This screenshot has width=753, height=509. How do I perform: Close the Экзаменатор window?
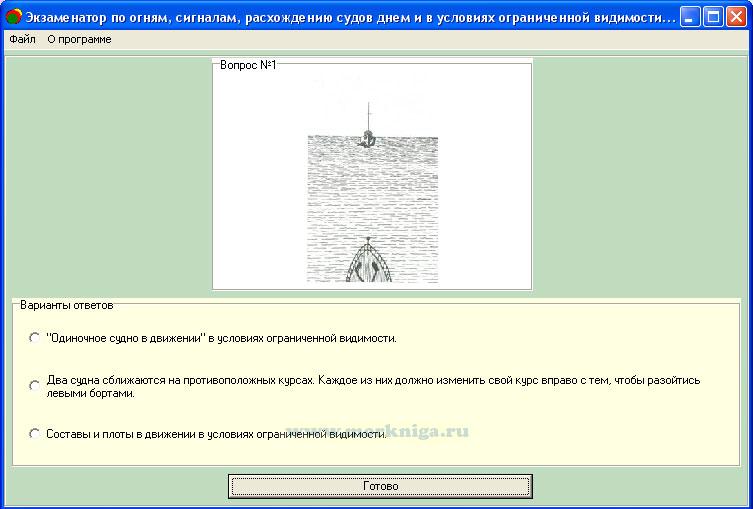pyautogui.click(x=737, y=17)
